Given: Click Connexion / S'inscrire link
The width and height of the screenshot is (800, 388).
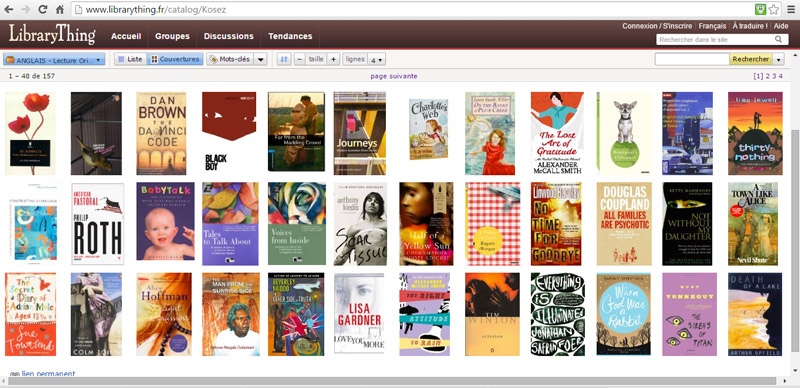Looking at the screenshot, I should (x=657, y=26).
